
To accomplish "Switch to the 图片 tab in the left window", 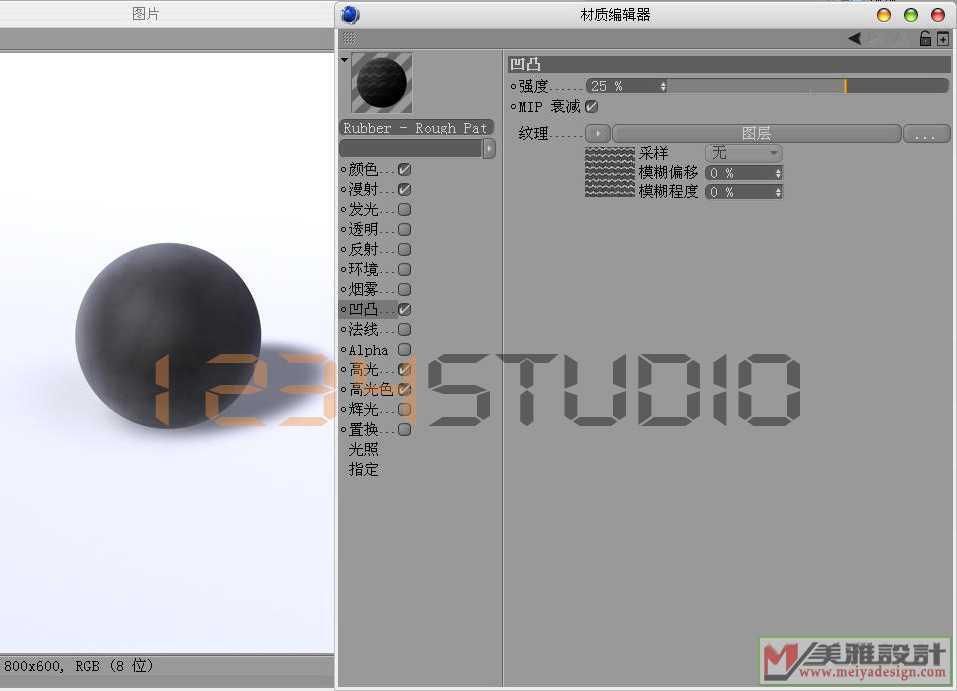I will 145,13.
